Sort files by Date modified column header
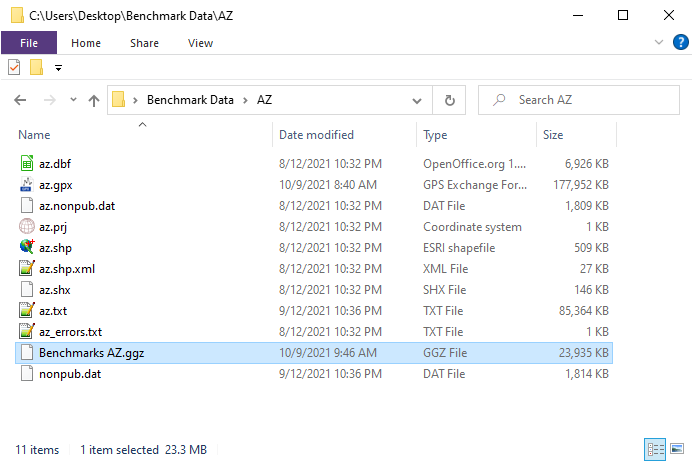The width and height of the screenshot is (693, 462). pos(316,135)
